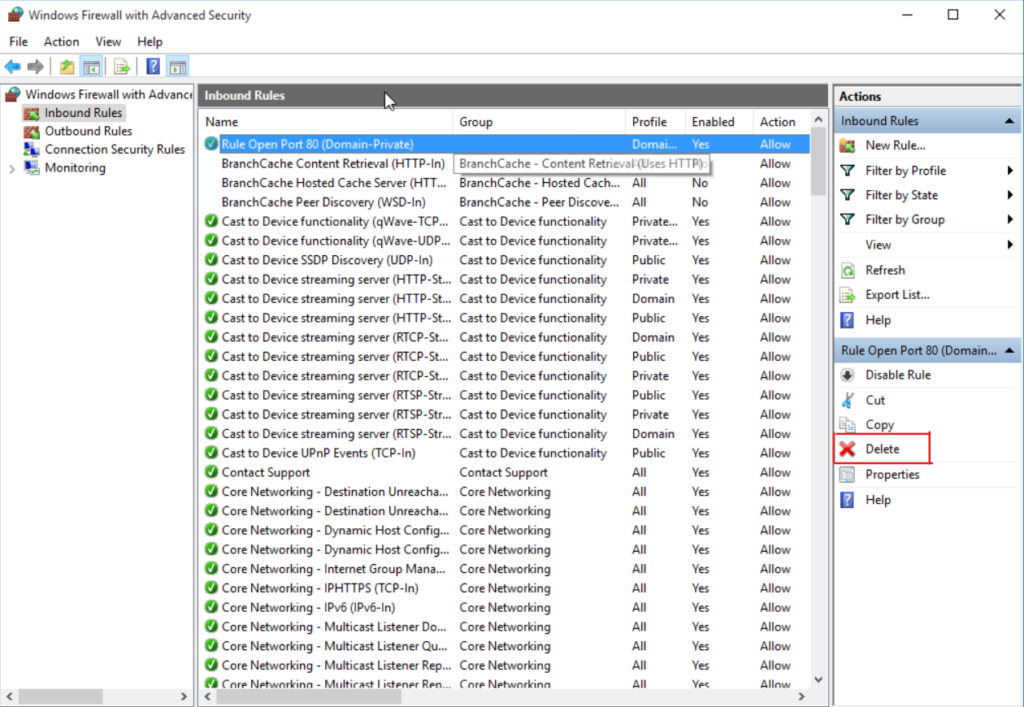
Task: Click Delete action link
Action: coord(882,449)
